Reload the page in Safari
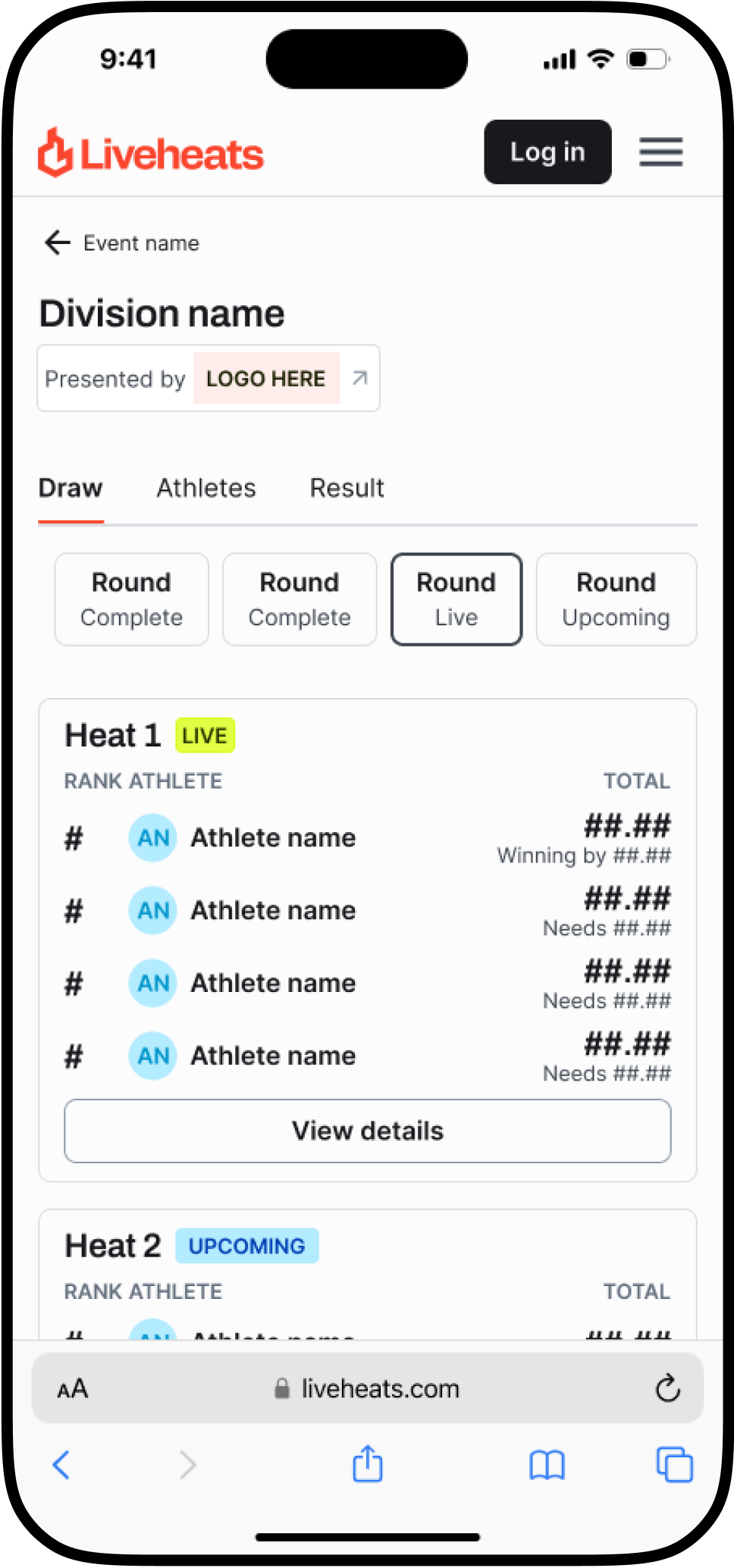The width and height of the screenshot is (734, 1568). 667,1388
